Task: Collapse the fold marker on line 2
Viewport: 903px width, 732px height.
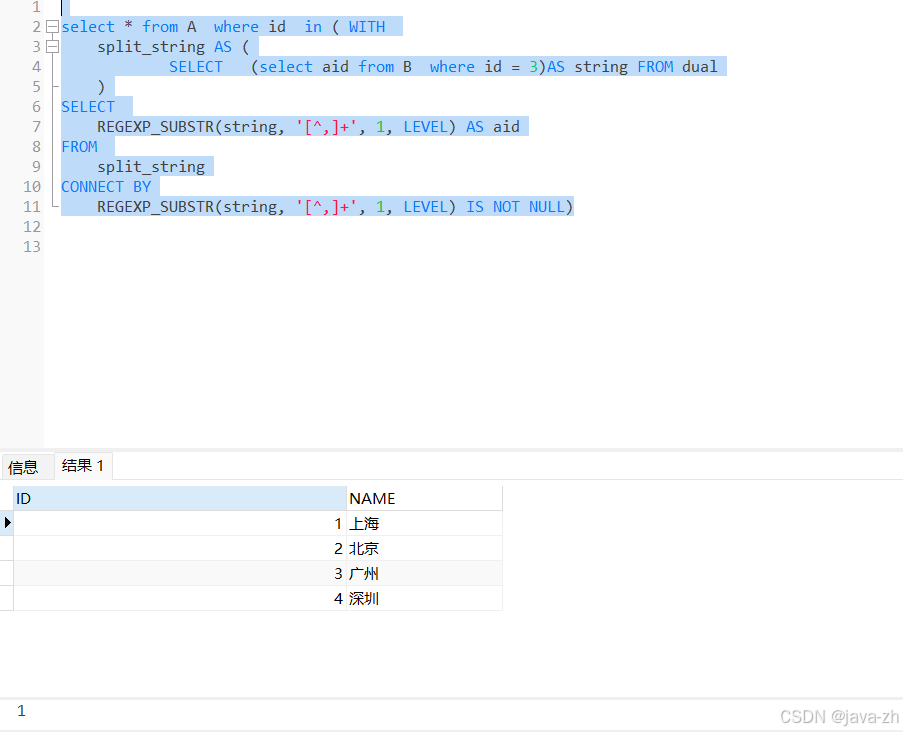Action: click(52, 27)
